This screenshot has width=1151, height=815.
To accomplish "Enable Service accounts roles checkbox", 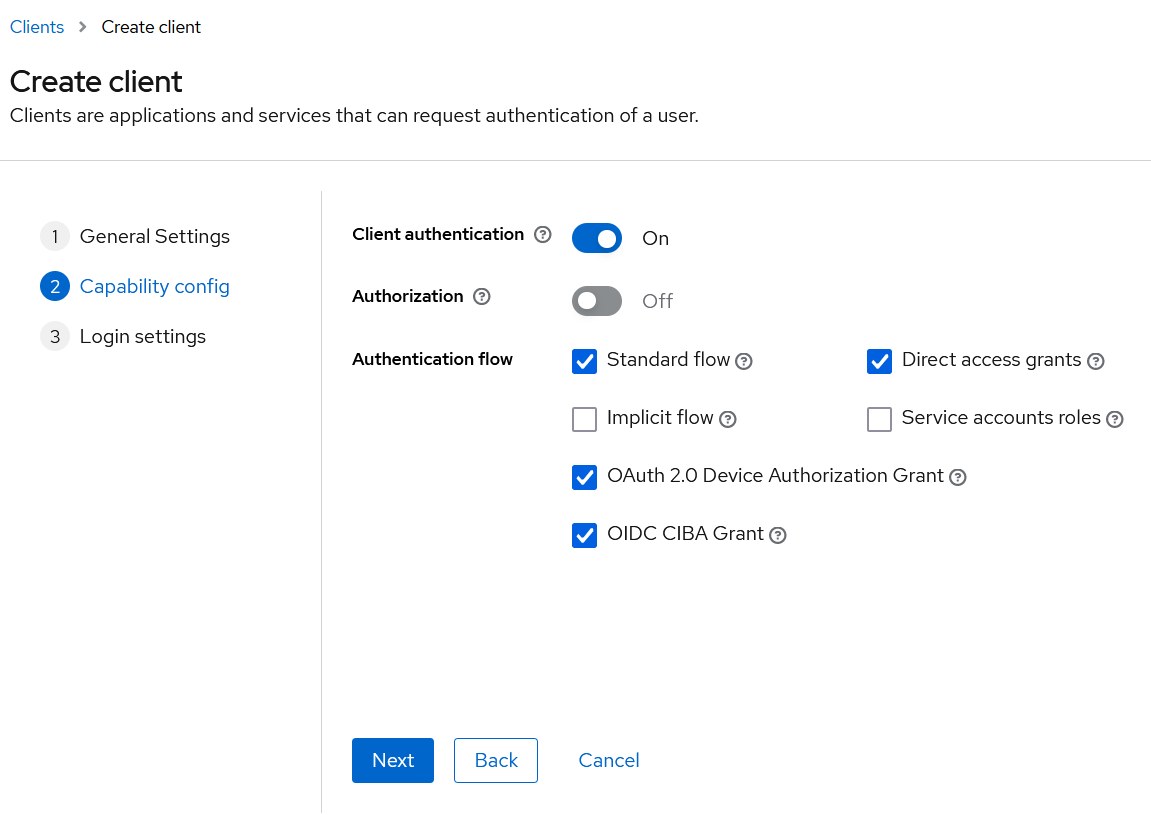I will (880, 419).
